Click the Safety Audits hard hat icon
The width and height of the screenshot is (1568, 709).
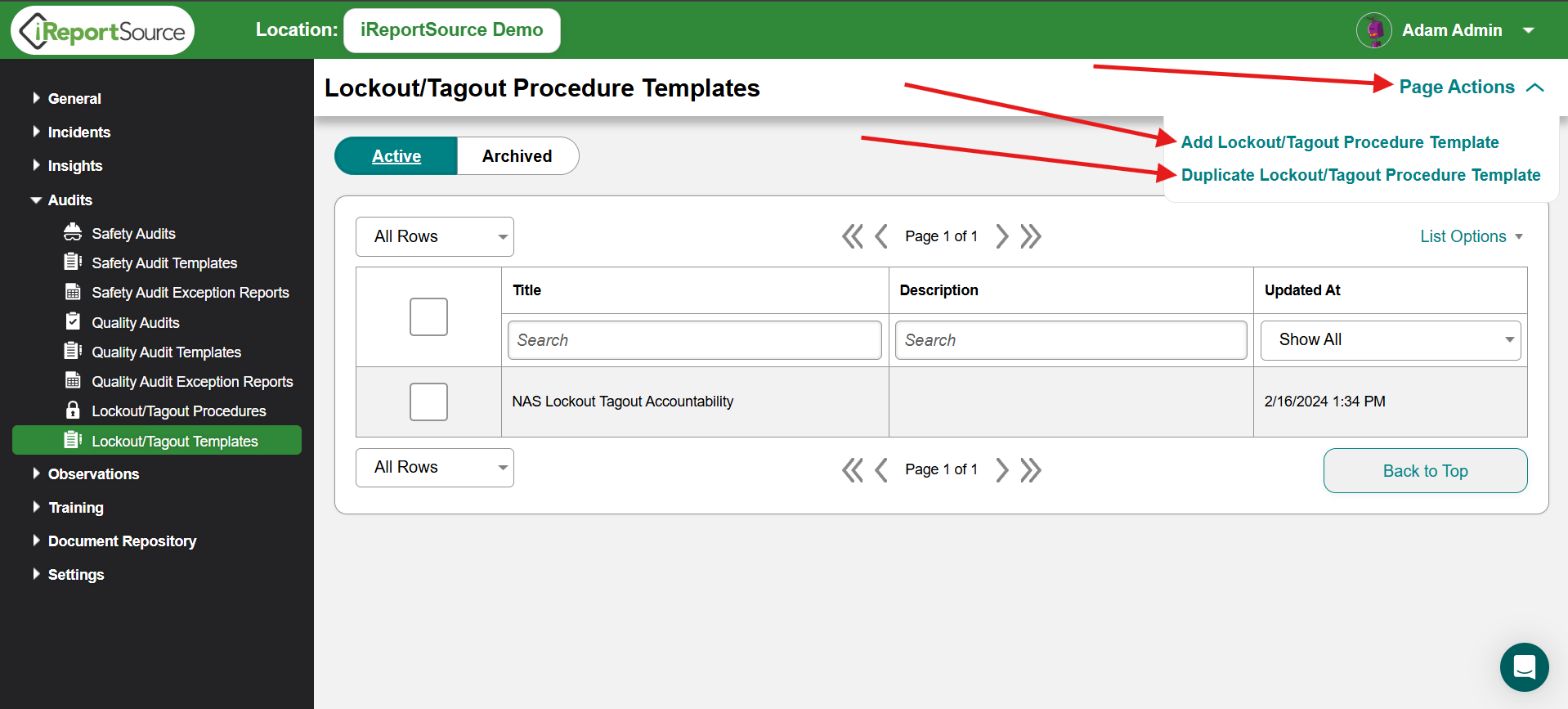(x=73, y=233)
